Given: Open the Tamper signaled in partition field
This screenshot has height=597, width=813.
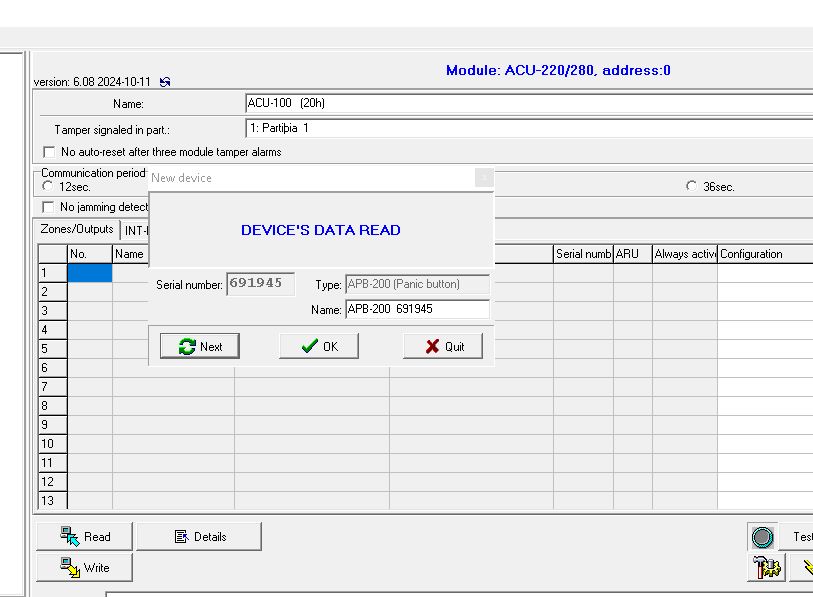Looking at the screenshot, I should pos(528,128).
